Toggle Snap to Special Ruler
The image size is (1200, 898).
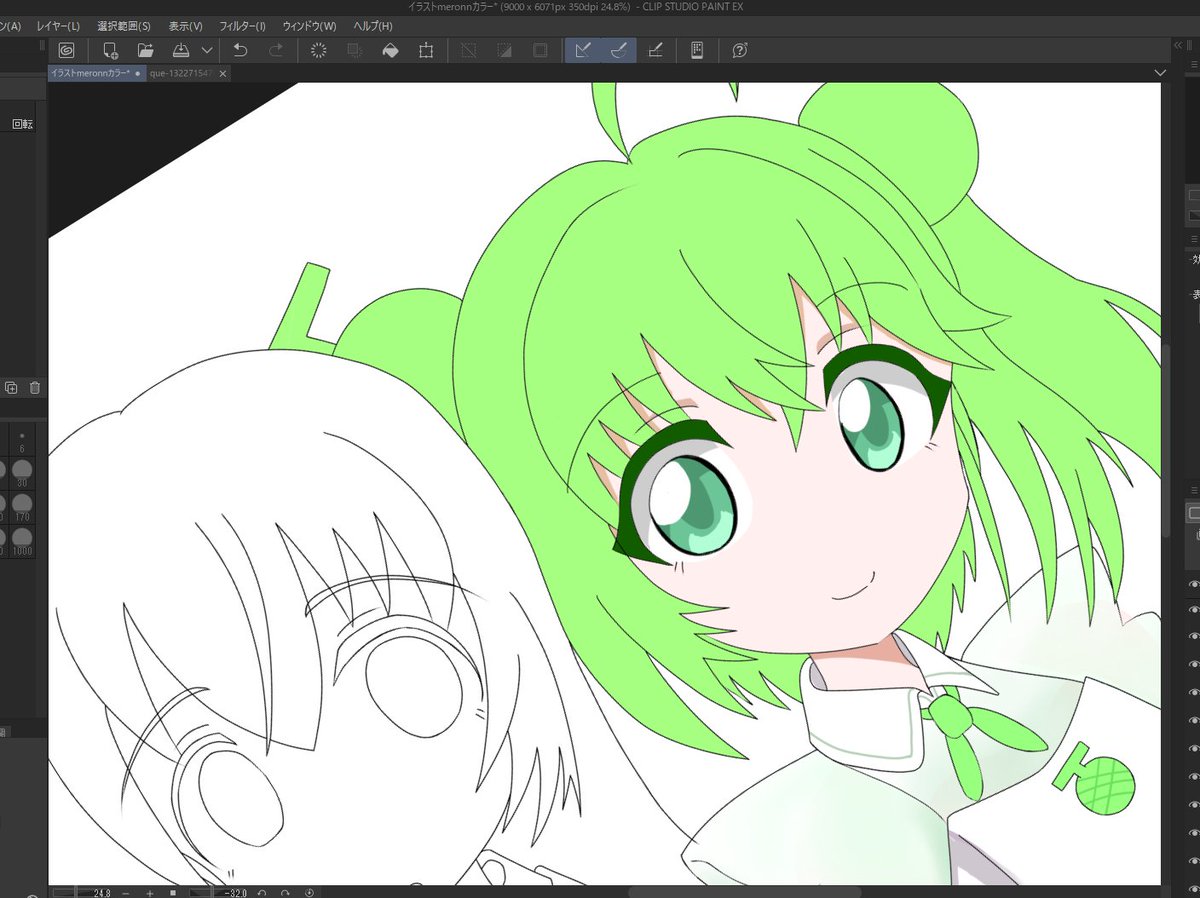click(x=619, y=50)
